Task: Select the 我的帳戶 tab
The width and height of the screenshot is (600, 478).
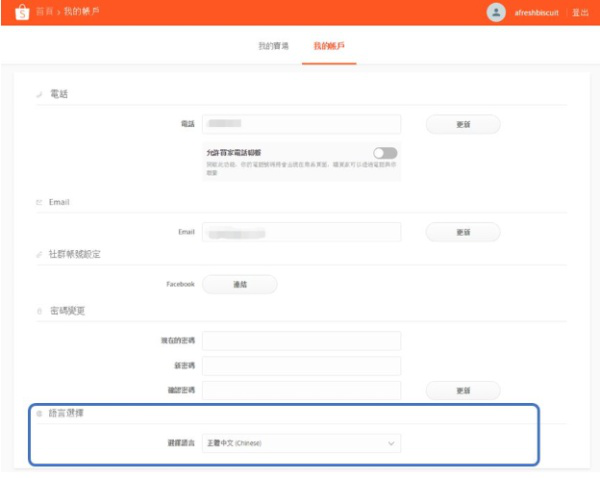Action: pos(328,47)
